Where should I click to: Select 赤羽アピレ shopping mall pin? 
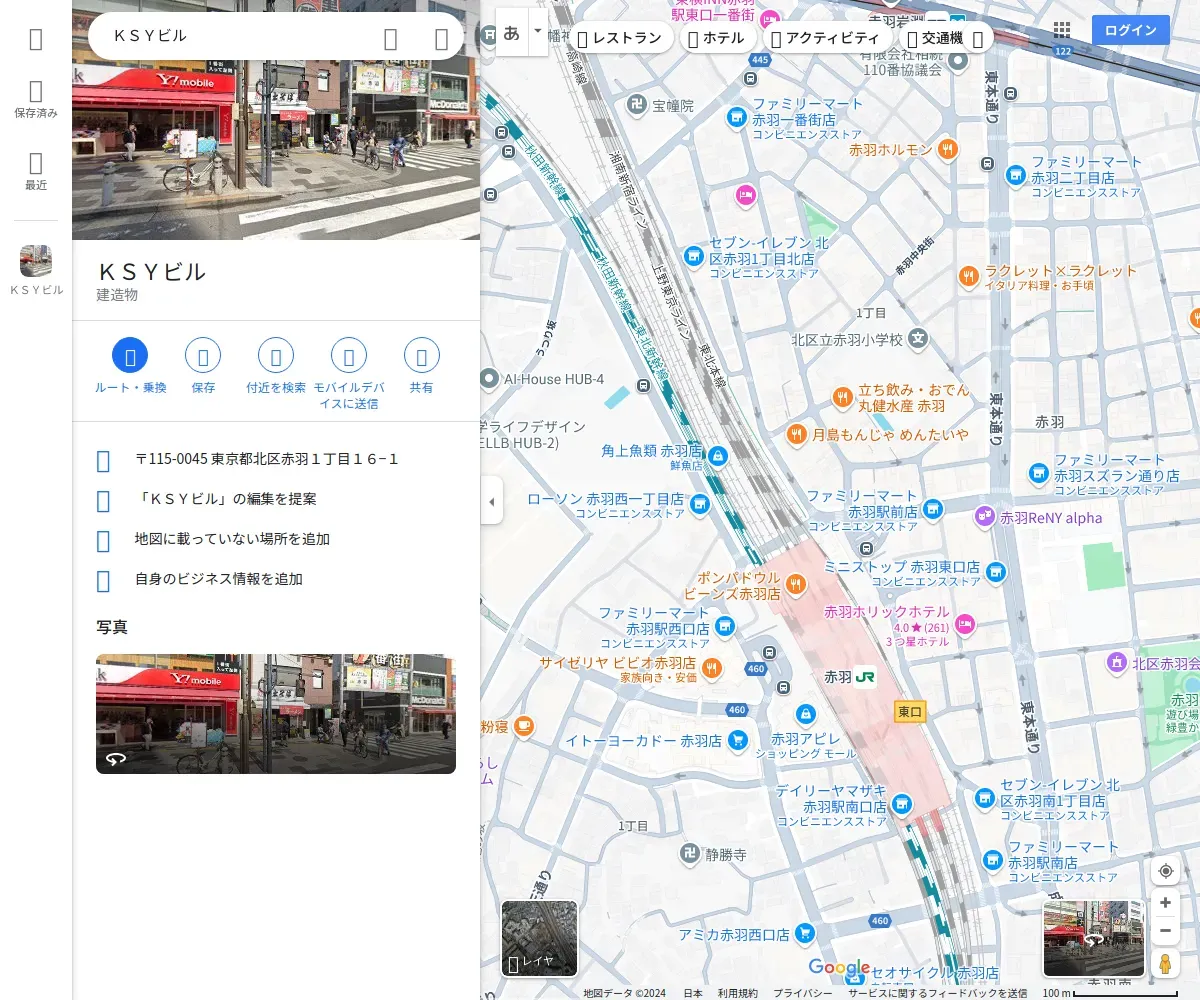(x=806, y=714)
